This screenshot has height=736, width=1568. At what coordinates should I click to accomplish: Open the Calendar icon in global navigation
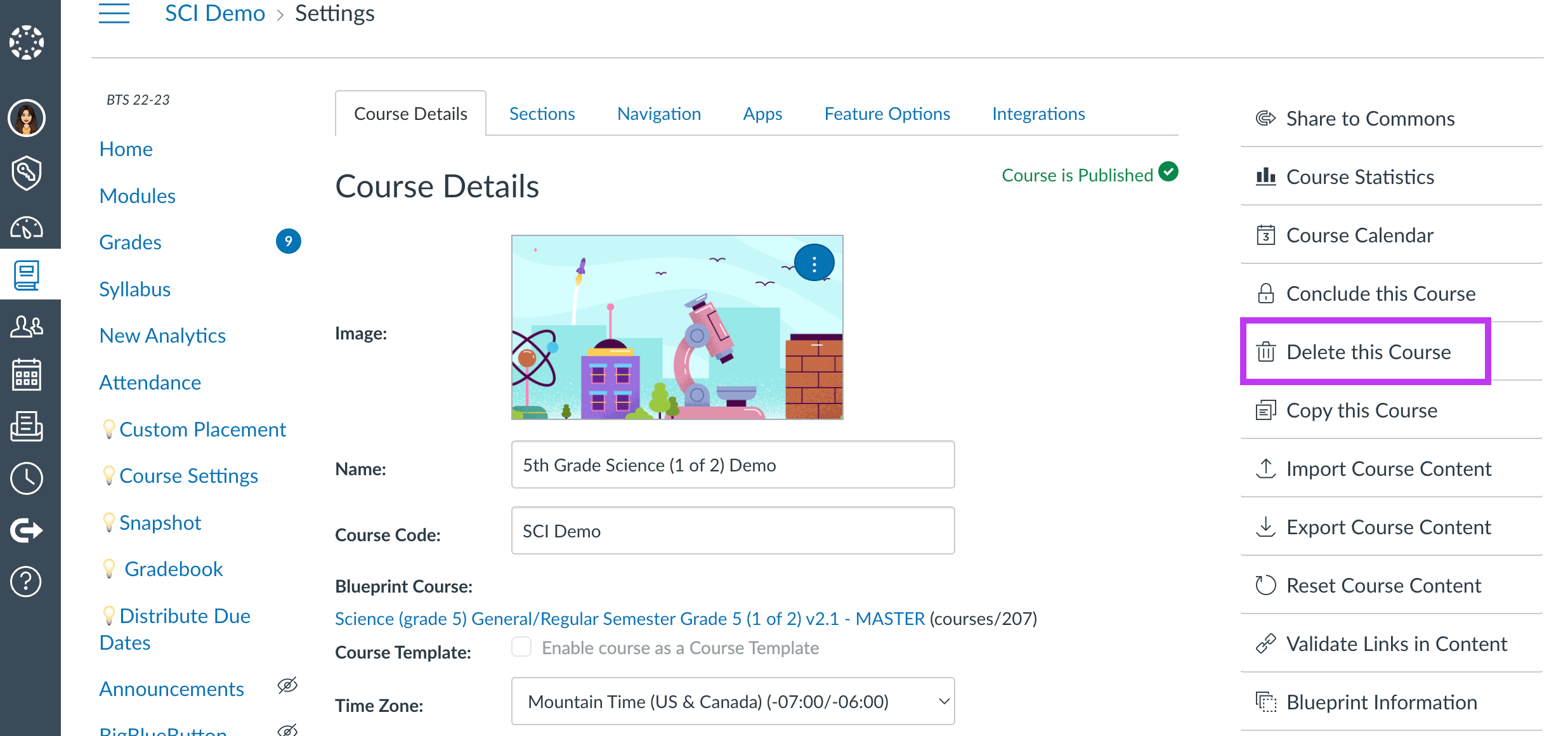point(27,374)
